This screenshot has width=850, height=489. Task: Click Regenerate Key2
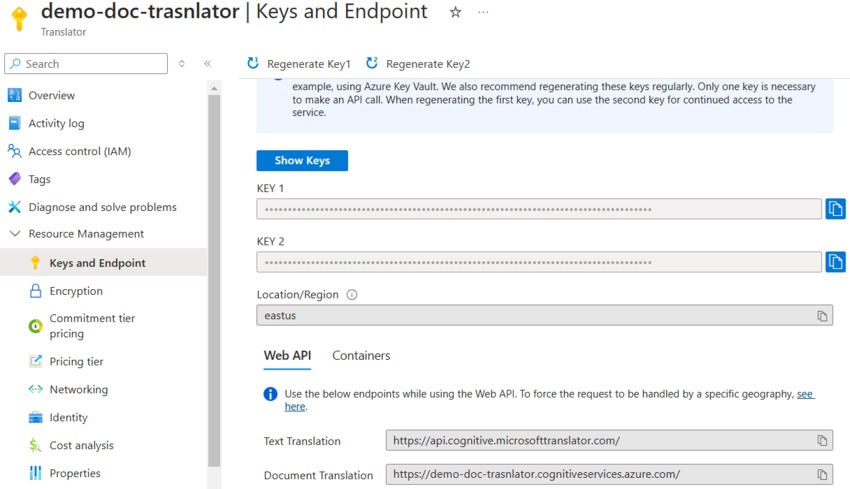[x=418, y=64]
